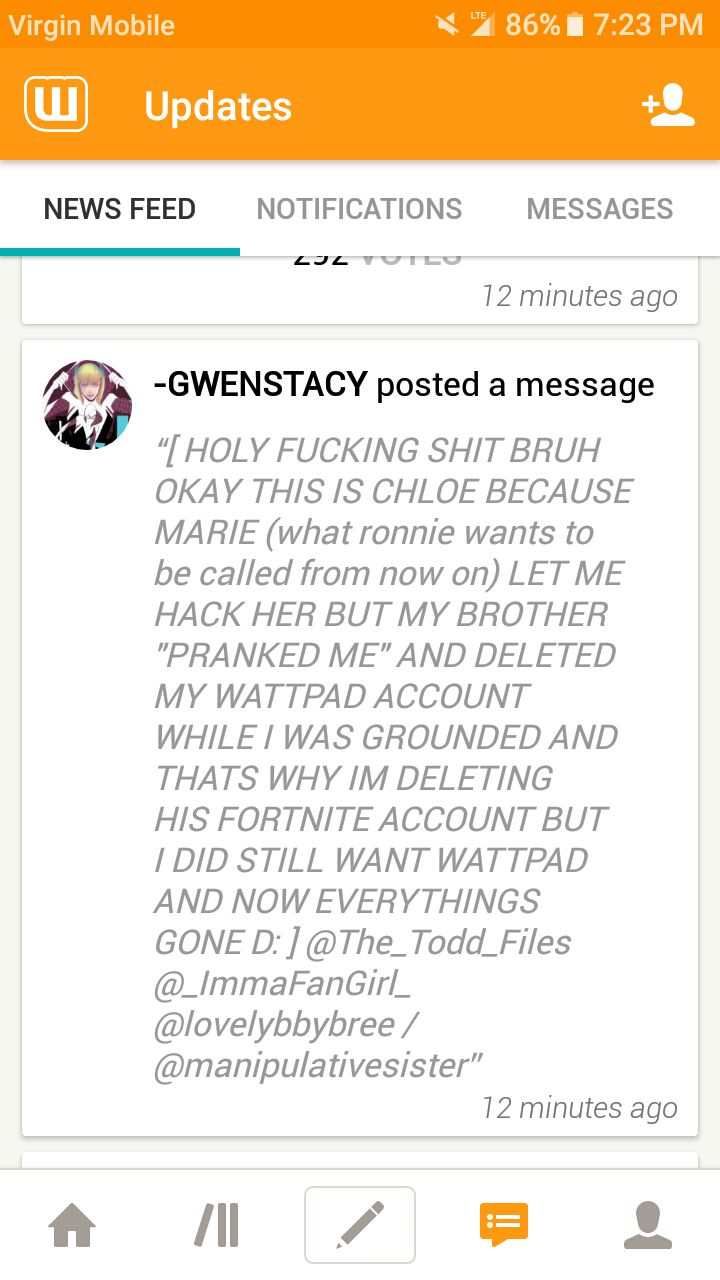Image resolution: width=720 pixels, height=1280 pixels.
Task: Tap the pencil Create icon
Action: [360, 1225]
